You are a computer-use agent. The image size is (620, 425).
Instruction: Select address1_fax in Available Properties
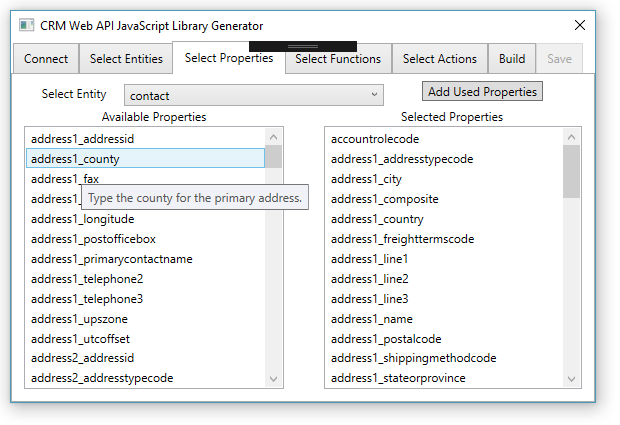[146, 179]
